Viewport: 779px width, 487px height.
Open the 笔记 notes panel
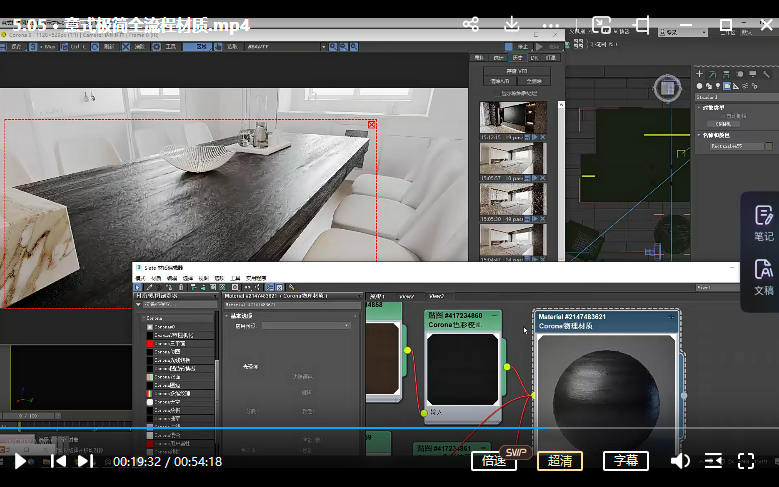point(763,222)
